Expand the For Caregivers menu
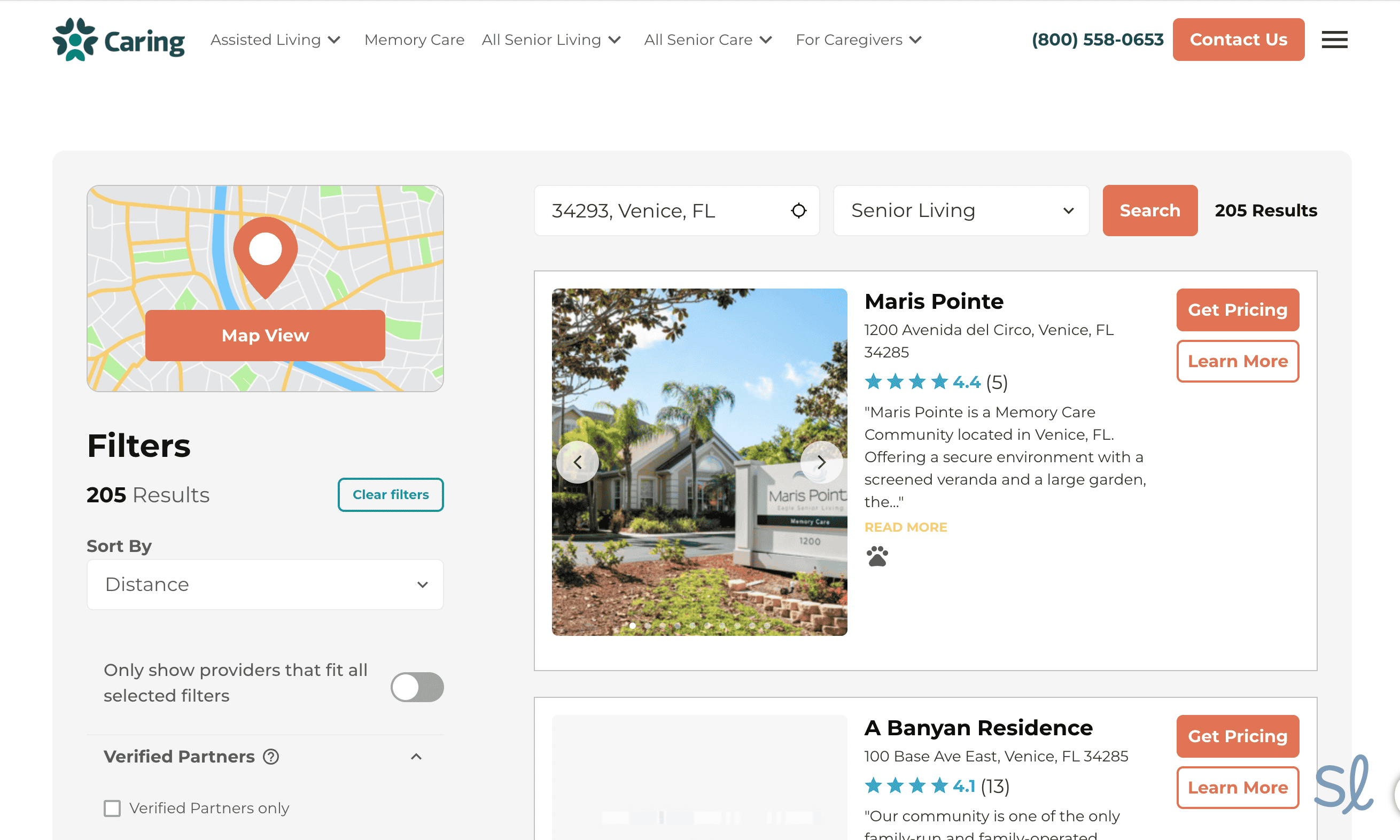1400x840 pixels. [859, 40]
